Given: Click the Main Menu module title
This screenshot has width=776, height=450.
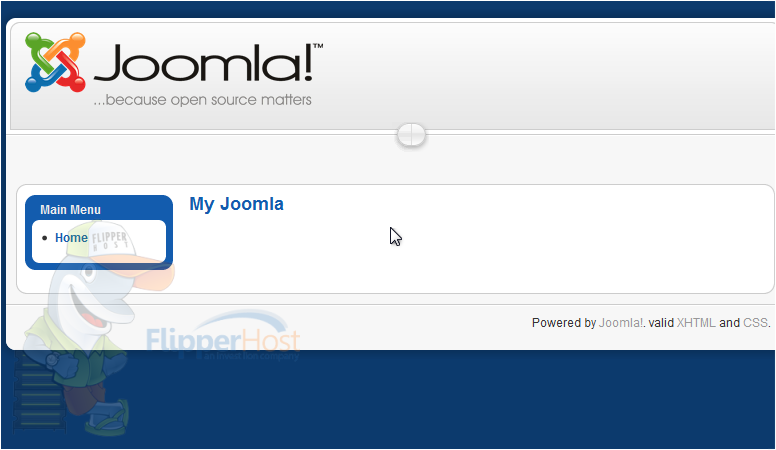Looking at the screenshot, I should click(70, 210).
